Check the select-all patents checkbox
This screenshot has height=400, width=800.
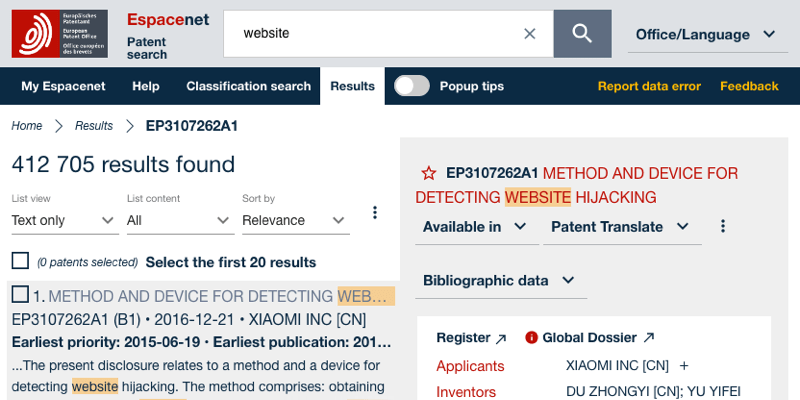pyautogui.click(x=20, y=261)
